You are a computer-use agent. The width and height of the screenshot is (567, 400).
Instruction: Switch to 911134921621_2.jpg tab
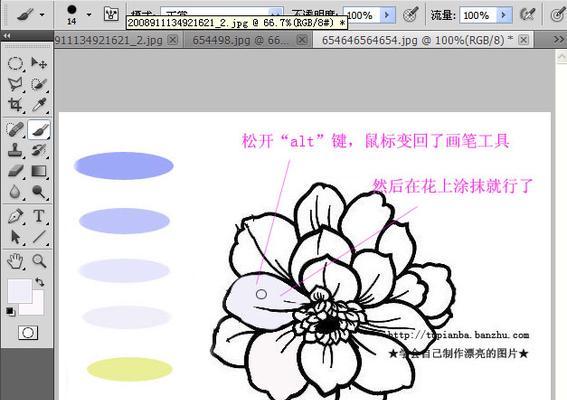pos(108,40)
